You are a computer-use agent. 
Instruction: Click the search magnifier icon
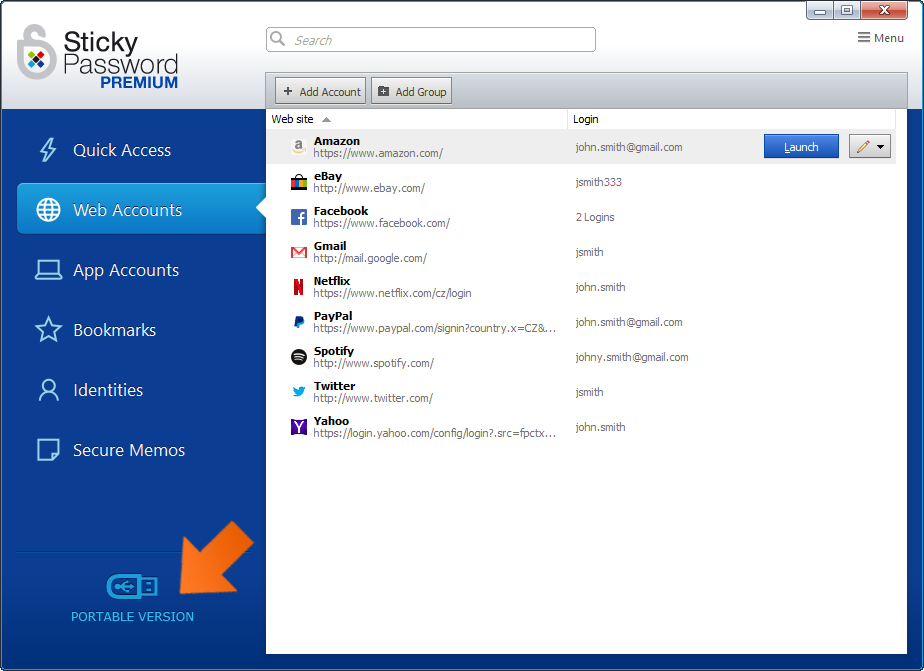coord(278,39)
